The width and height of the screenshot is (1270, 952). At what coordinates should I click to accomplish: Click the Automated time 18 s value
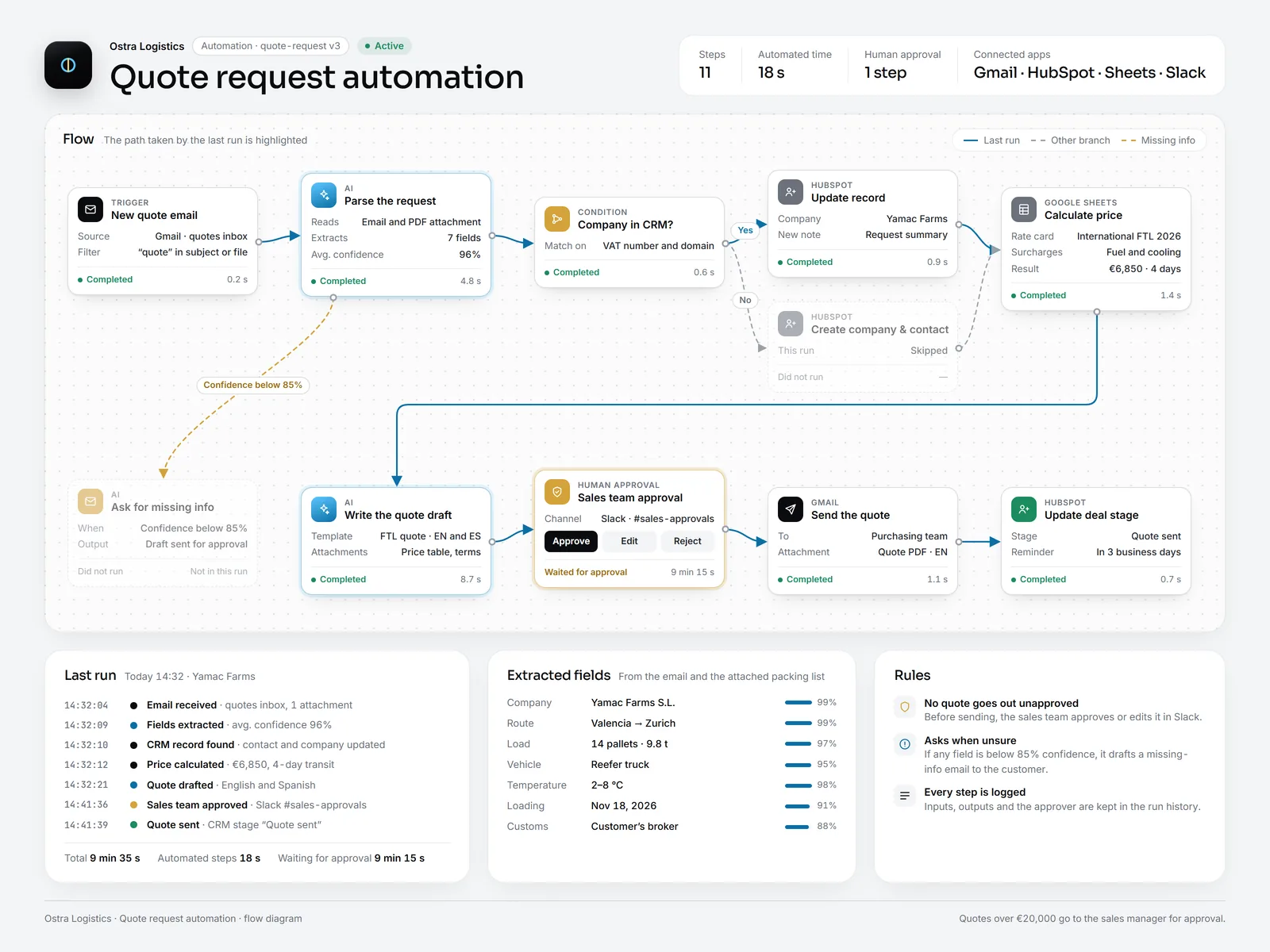coord(772,73)
